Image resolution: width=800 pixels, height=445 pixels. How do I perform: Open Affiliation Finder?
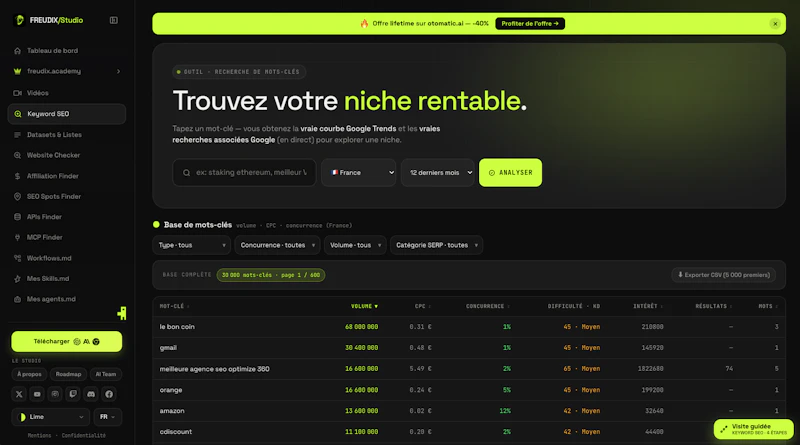[x=66, y=176]
